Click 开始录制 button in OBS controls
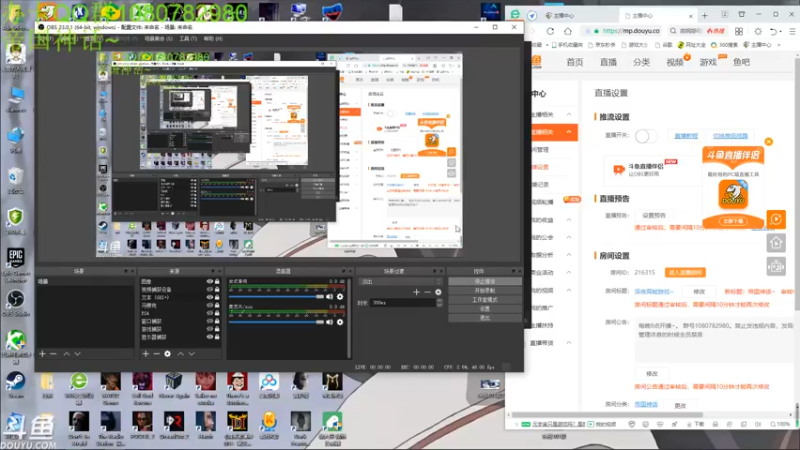The image size is (800, 450). [x=485, y=291]
